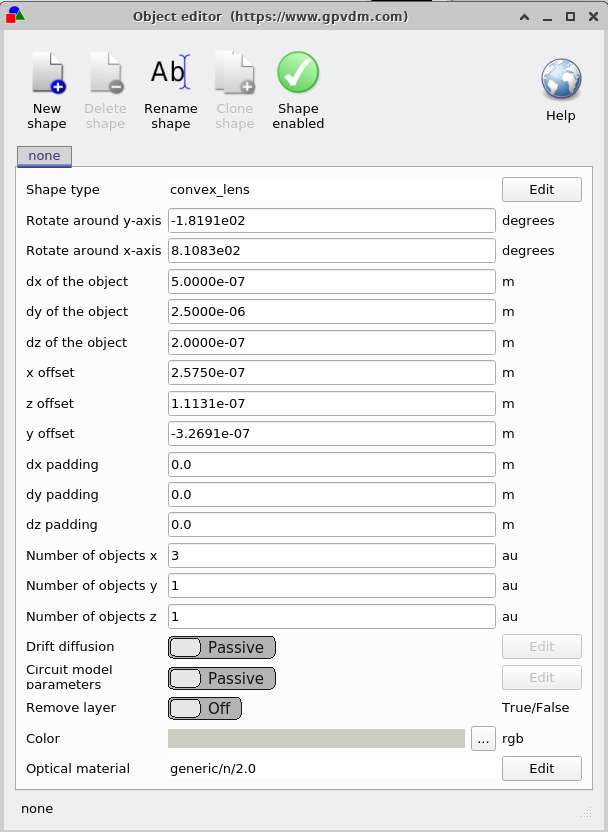Click the New shape icon

[47, 75]
